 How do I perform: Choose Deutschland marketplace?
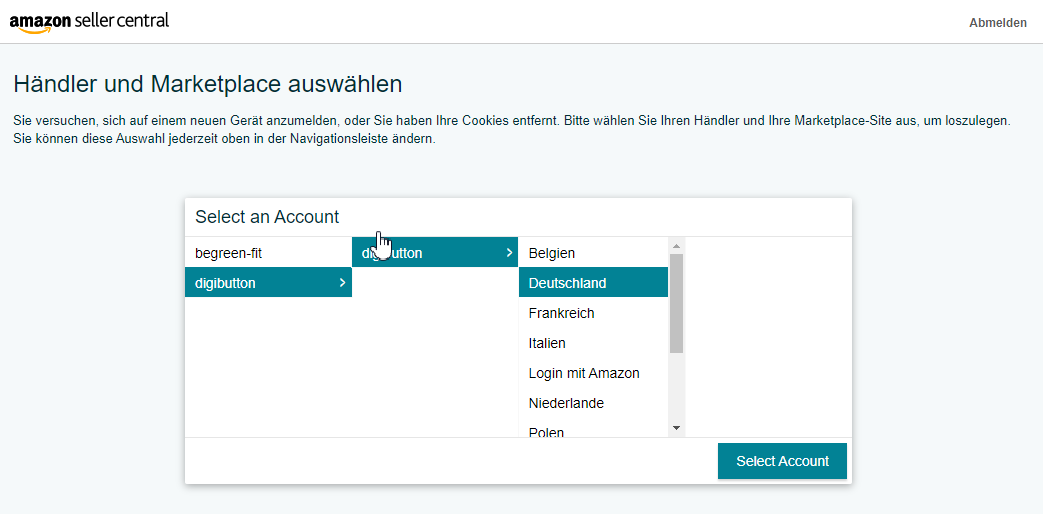(x=593, y=283)
